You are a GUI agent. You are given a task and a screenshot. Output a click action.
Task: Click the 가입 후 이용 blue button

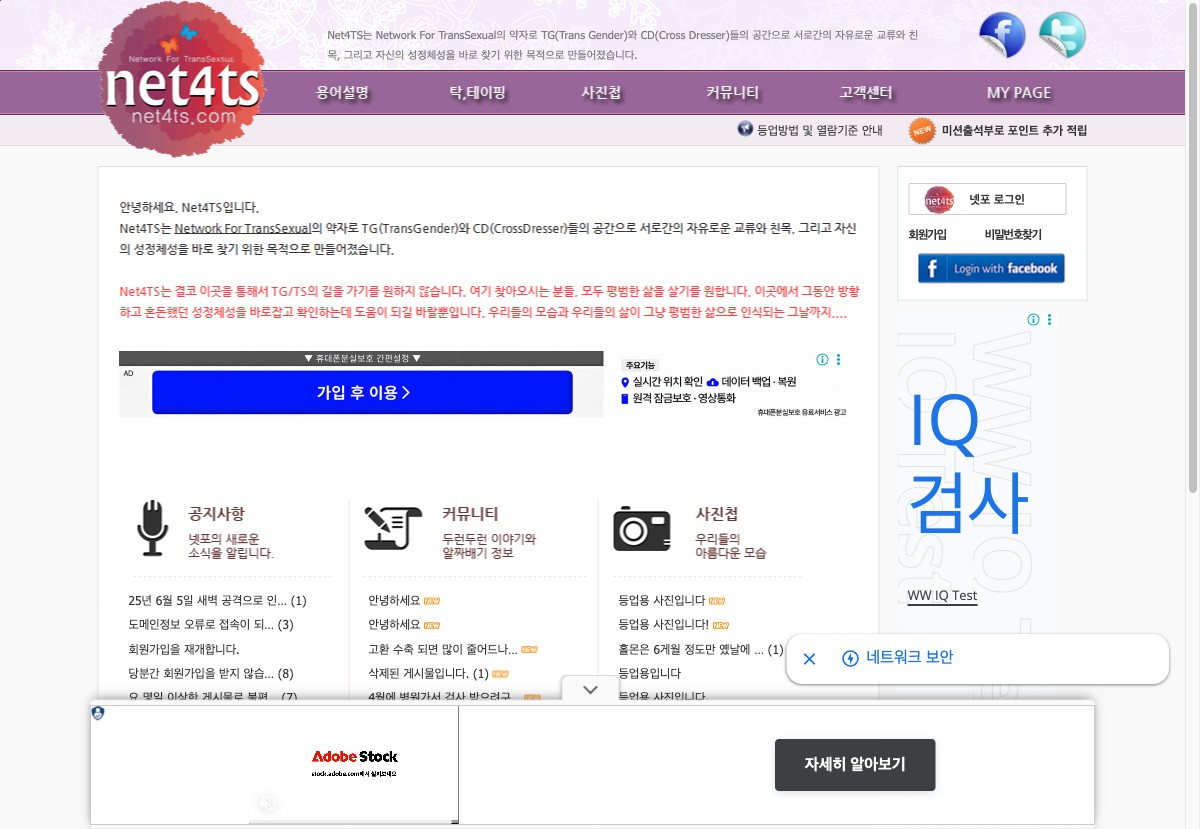tap(362, 392)
